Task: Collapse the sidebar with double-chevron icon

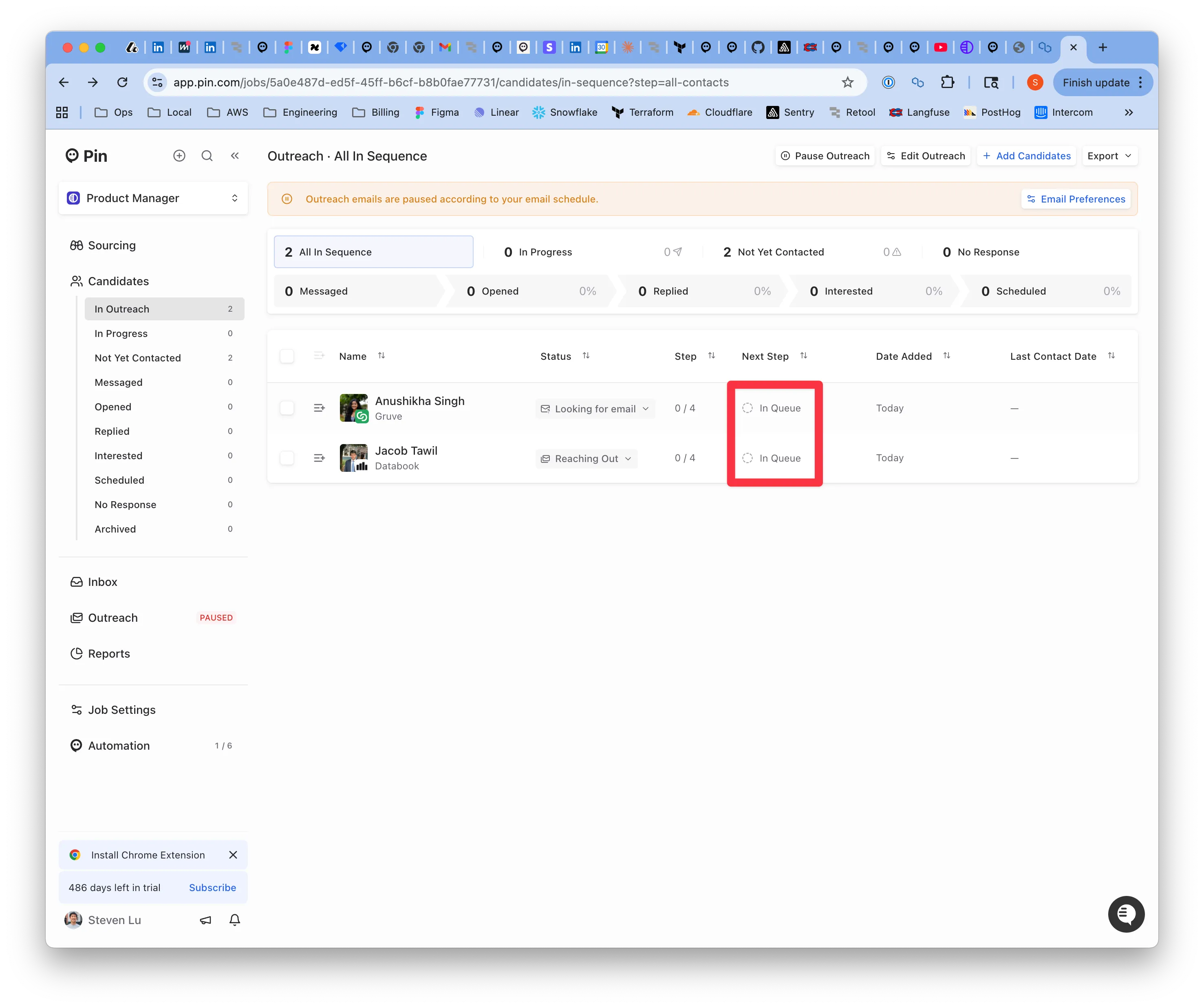Action: (234, 156)
